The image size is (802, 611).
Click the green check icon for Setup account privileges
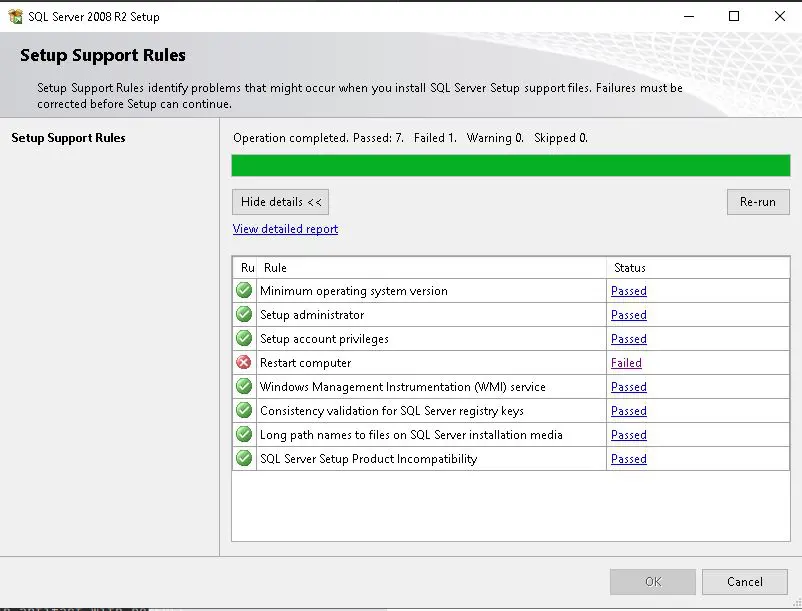[244, 338]
